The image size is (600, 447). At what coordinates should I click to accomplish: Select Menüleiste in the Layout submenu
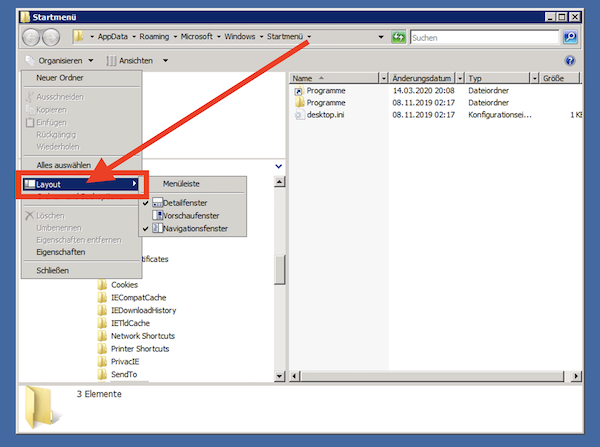click(x=183, y=183)
